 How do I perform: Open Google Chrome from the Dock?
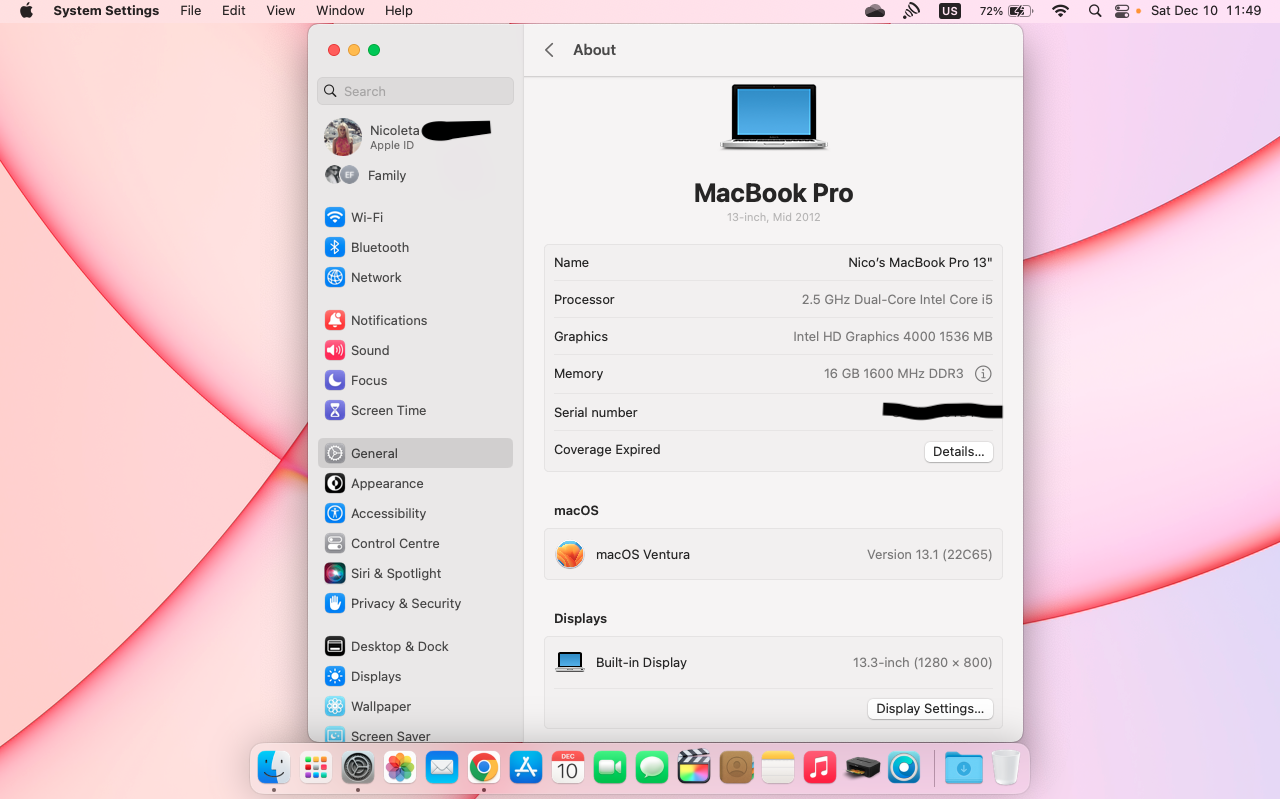tap(484, 768)
